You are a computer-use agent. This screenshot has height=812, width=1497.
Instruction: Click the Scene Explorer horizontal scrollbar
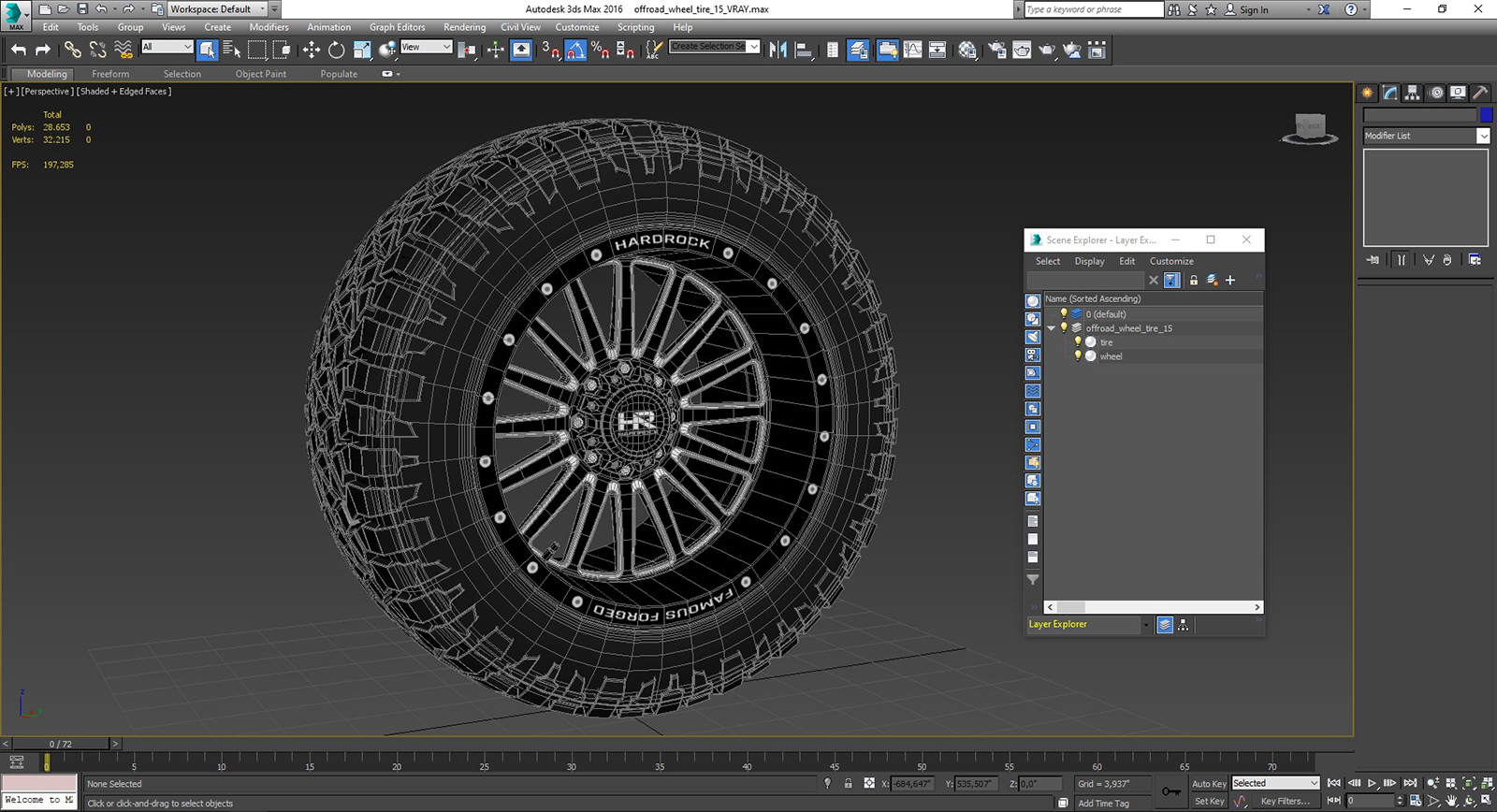(1153, 607)
